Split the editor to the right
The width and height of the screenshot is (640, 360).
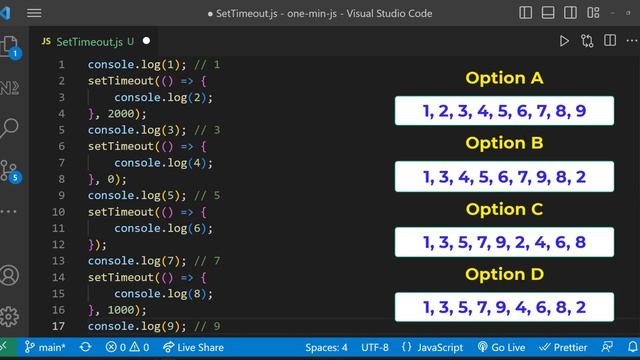tap(610, 40)
